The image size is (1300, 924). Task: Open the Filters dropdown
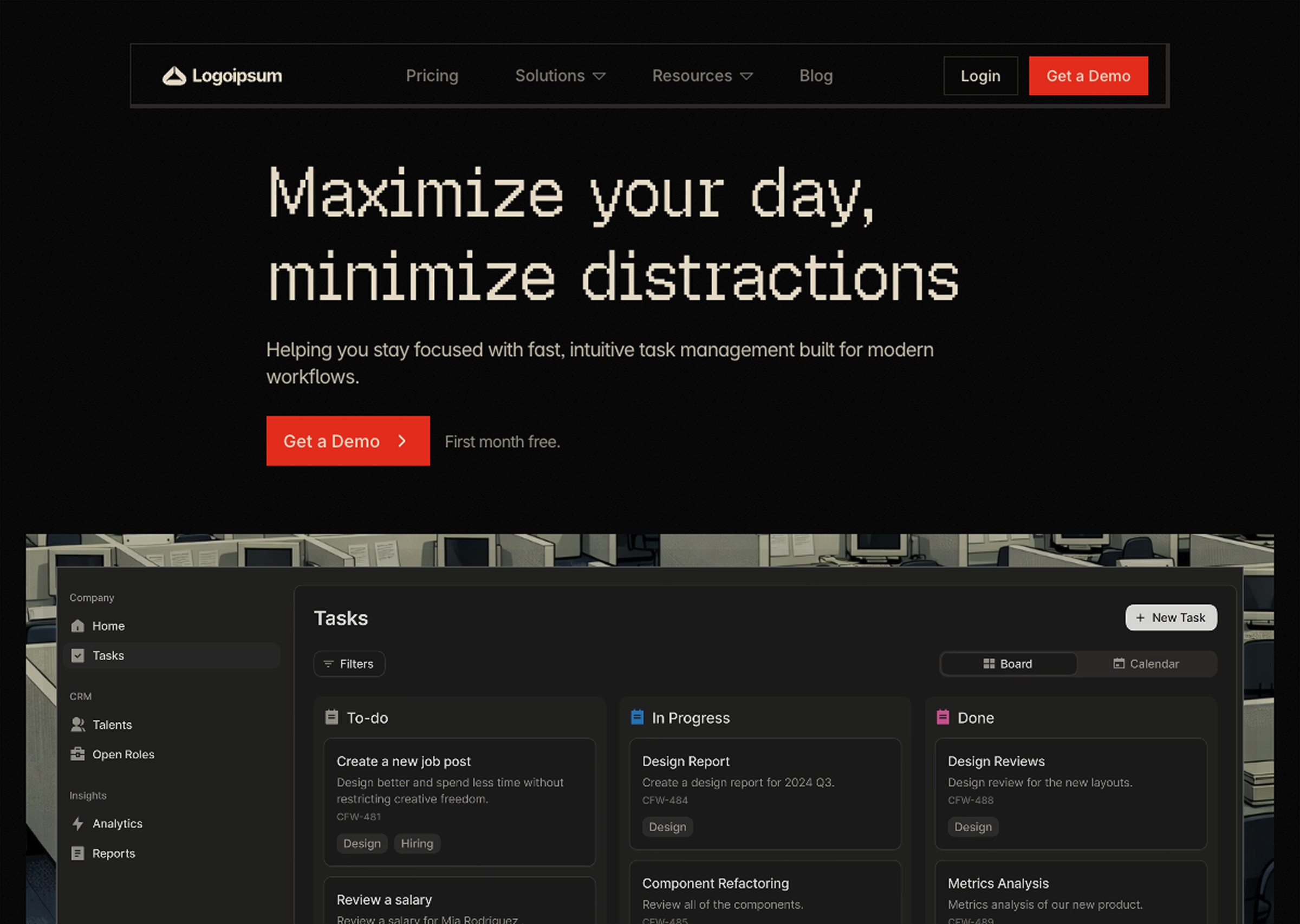(x=349, y=664)
